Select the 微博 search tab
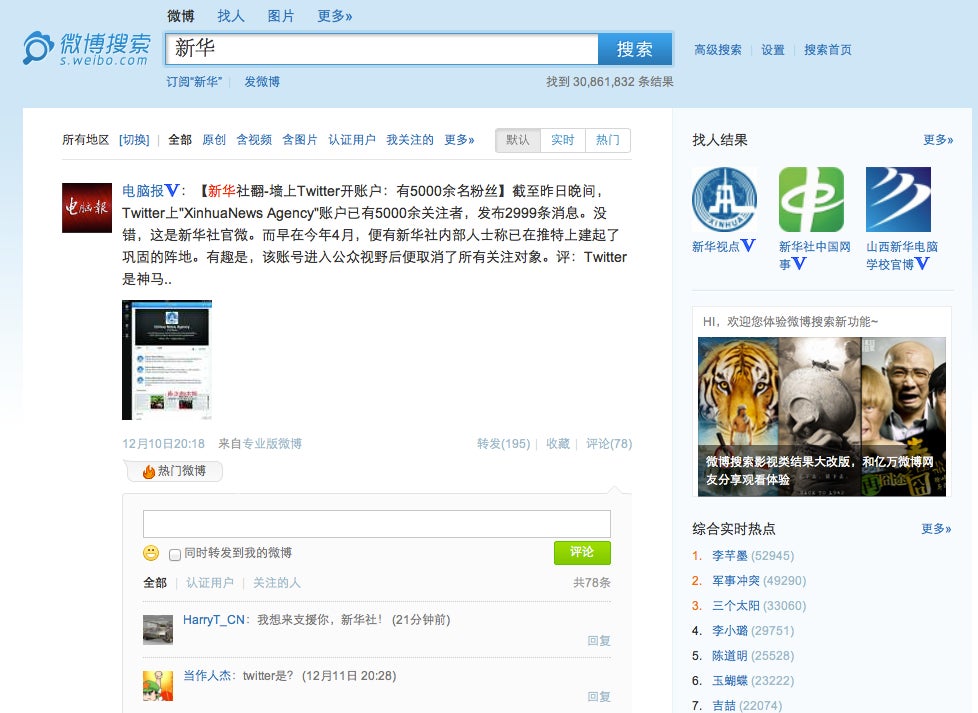978x713 pixels. (181, 16)
